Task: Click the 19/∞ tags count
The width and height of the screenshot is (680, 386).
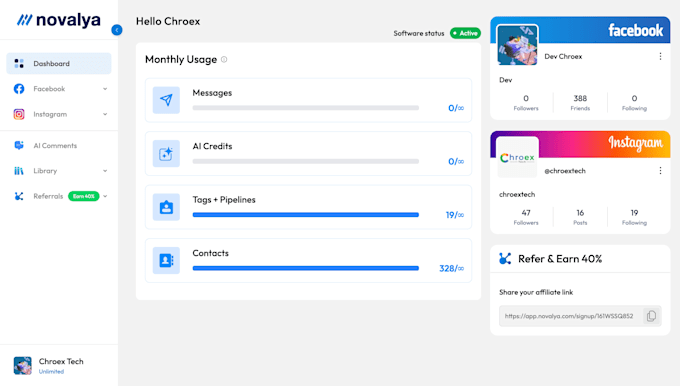Action: pyautogui.click(x=454, y=215)
